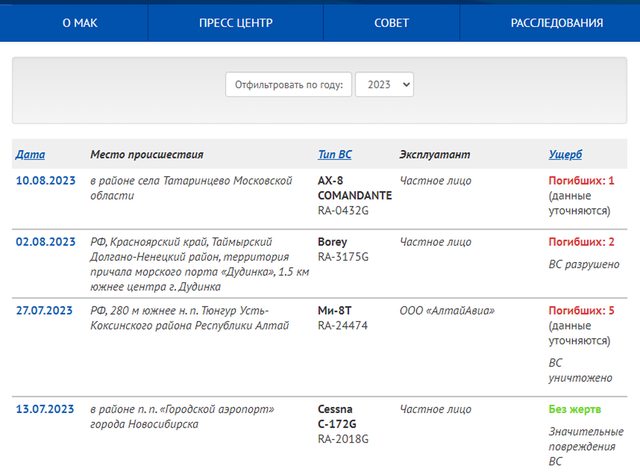This screenshot has height=472, width=640.
Task: Click the Погибших: 5 damage text
Action: (x=581, y=310)
